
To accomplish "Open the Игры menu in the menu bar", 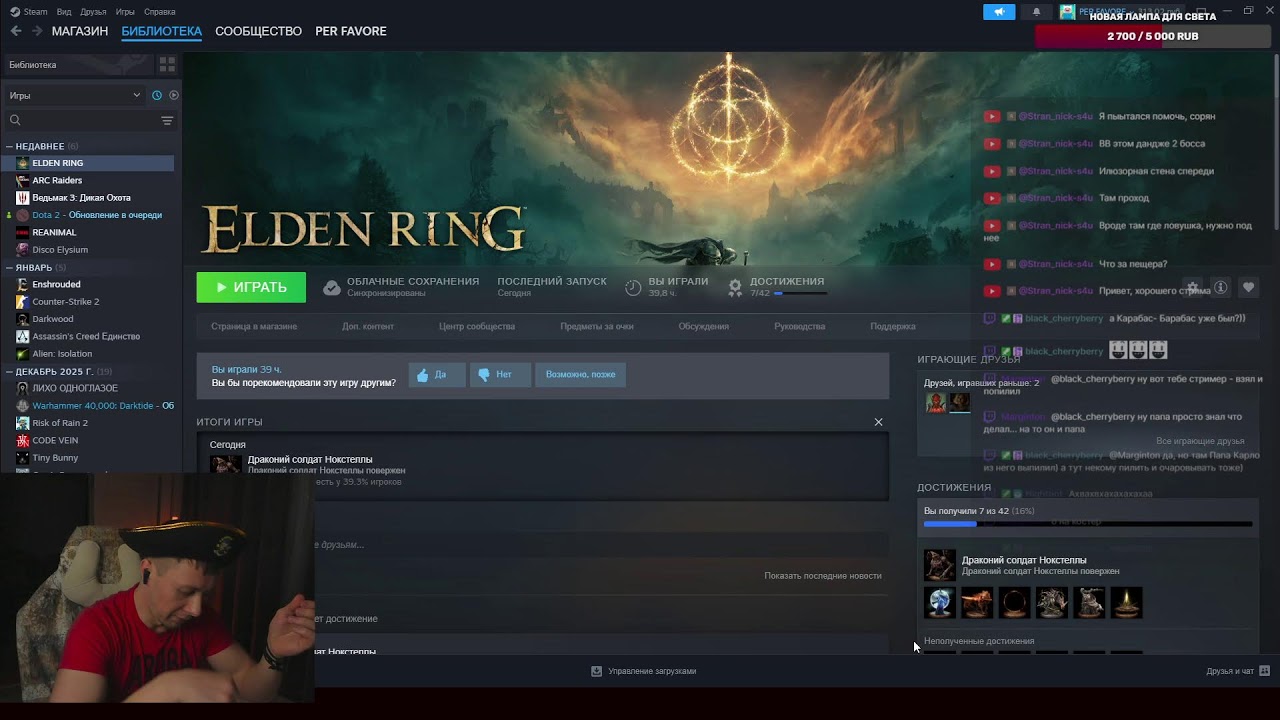I will click(x=125, y=12).
